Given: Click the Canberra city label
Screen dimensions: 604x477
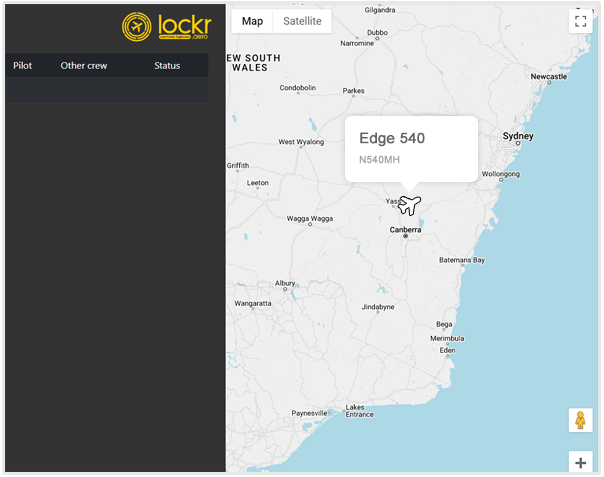Looking at the screenshot, I should point(405,230).
